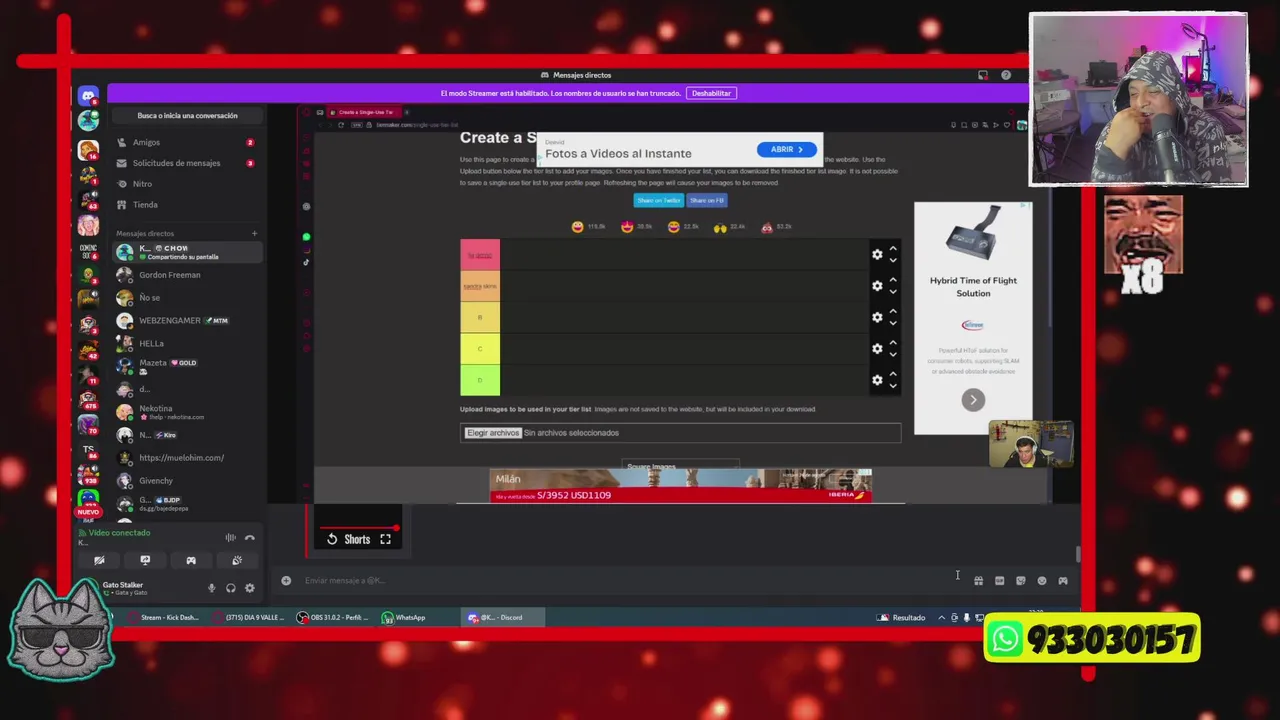The width and height of the screenshot is (1280, 720).
Task: Open the sticker picker
Action: (x=1020, y=581)
